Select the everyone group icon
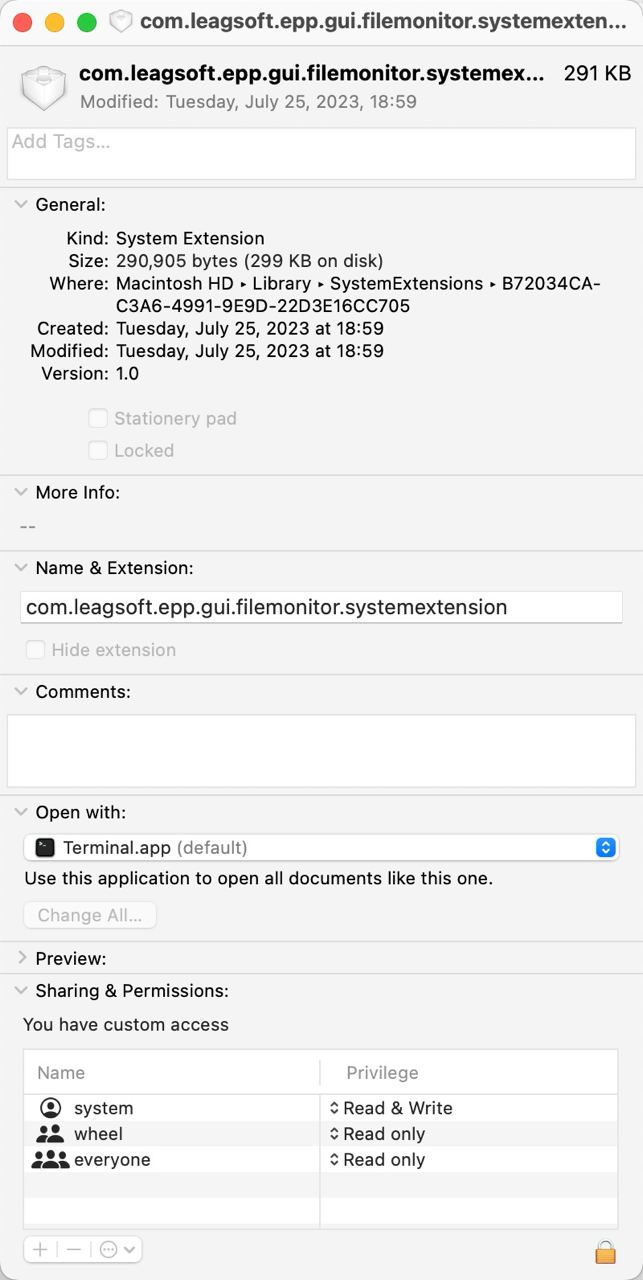643x1280 pixels. (x=50, y=1160)
